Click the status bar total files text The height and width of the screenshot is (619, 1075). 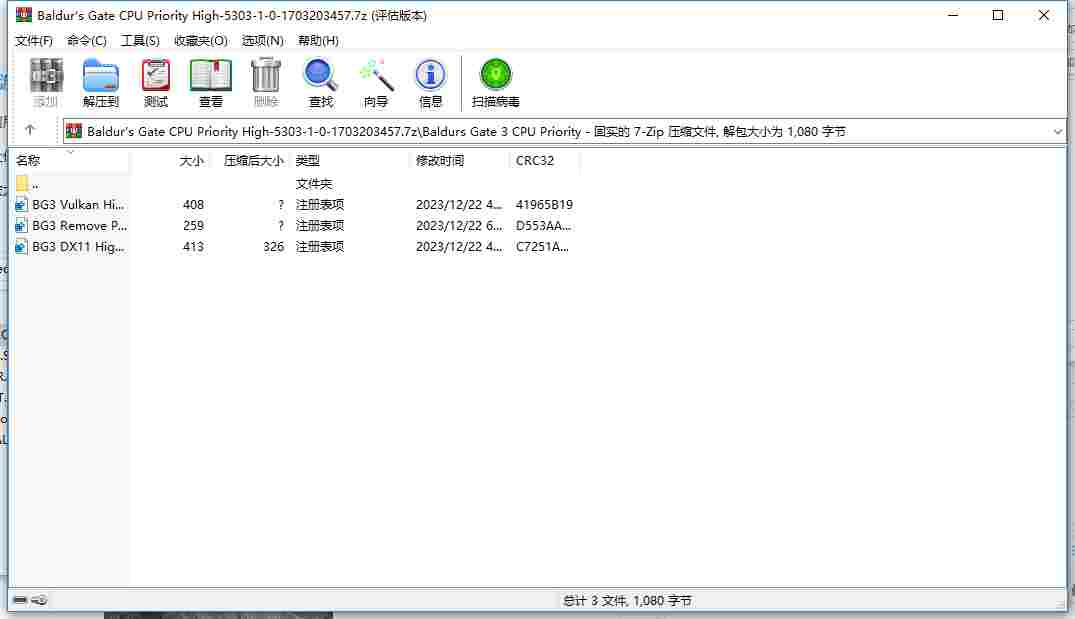pos(627,601)
